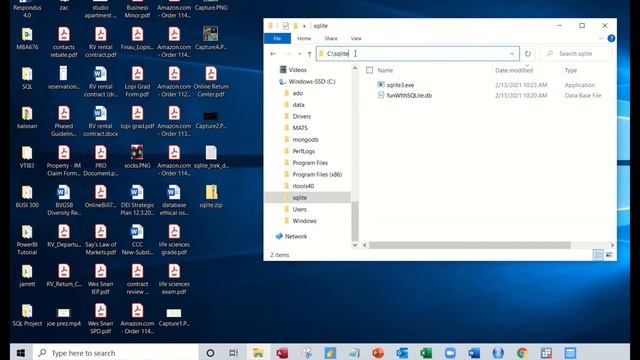
Task: Click the Search sqlite box
Action: pyautogui.click(x=576, y=54)
